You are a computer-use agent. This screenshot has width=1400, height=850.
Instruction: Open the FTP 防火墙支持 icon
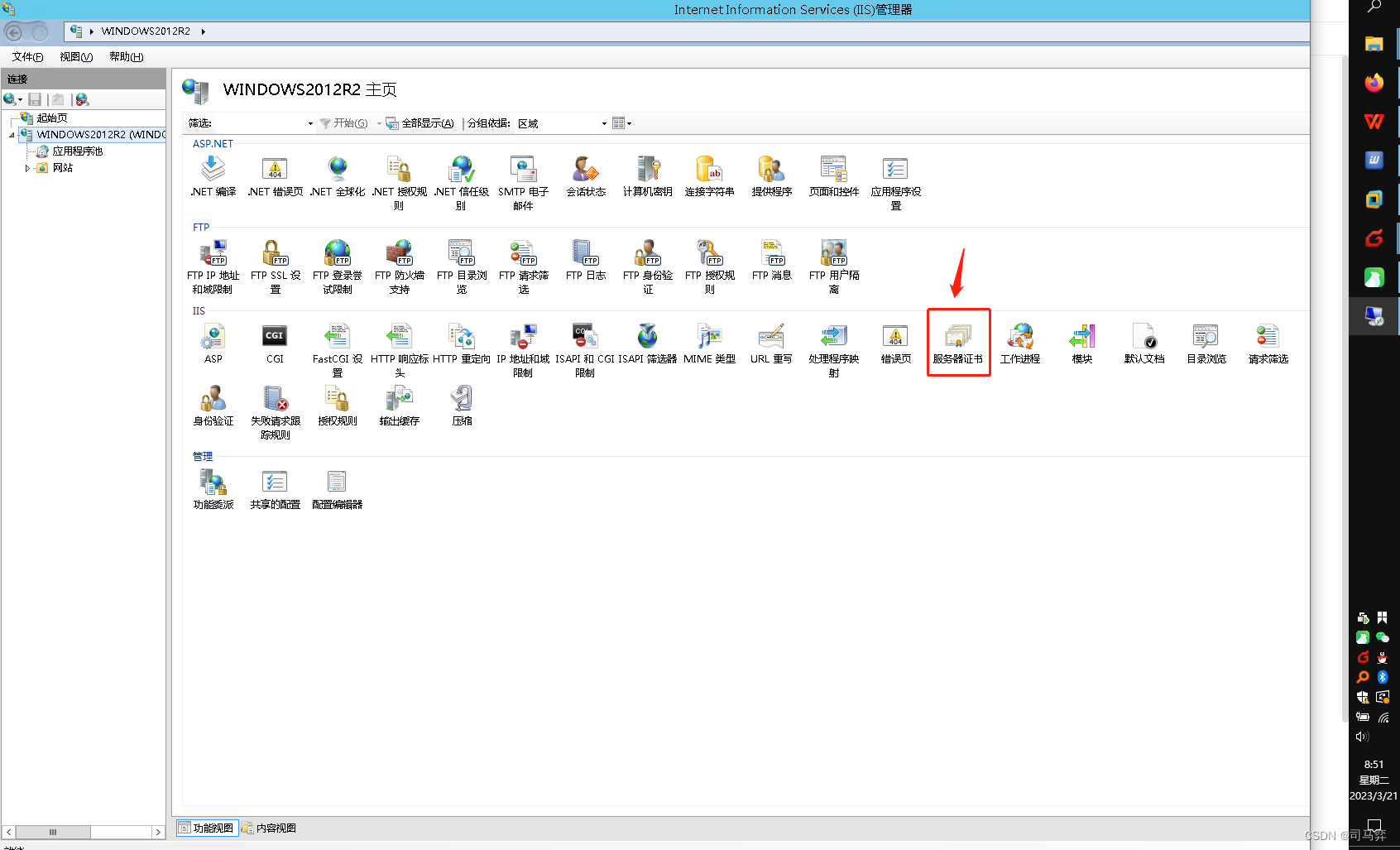click(x=400, y=267)
